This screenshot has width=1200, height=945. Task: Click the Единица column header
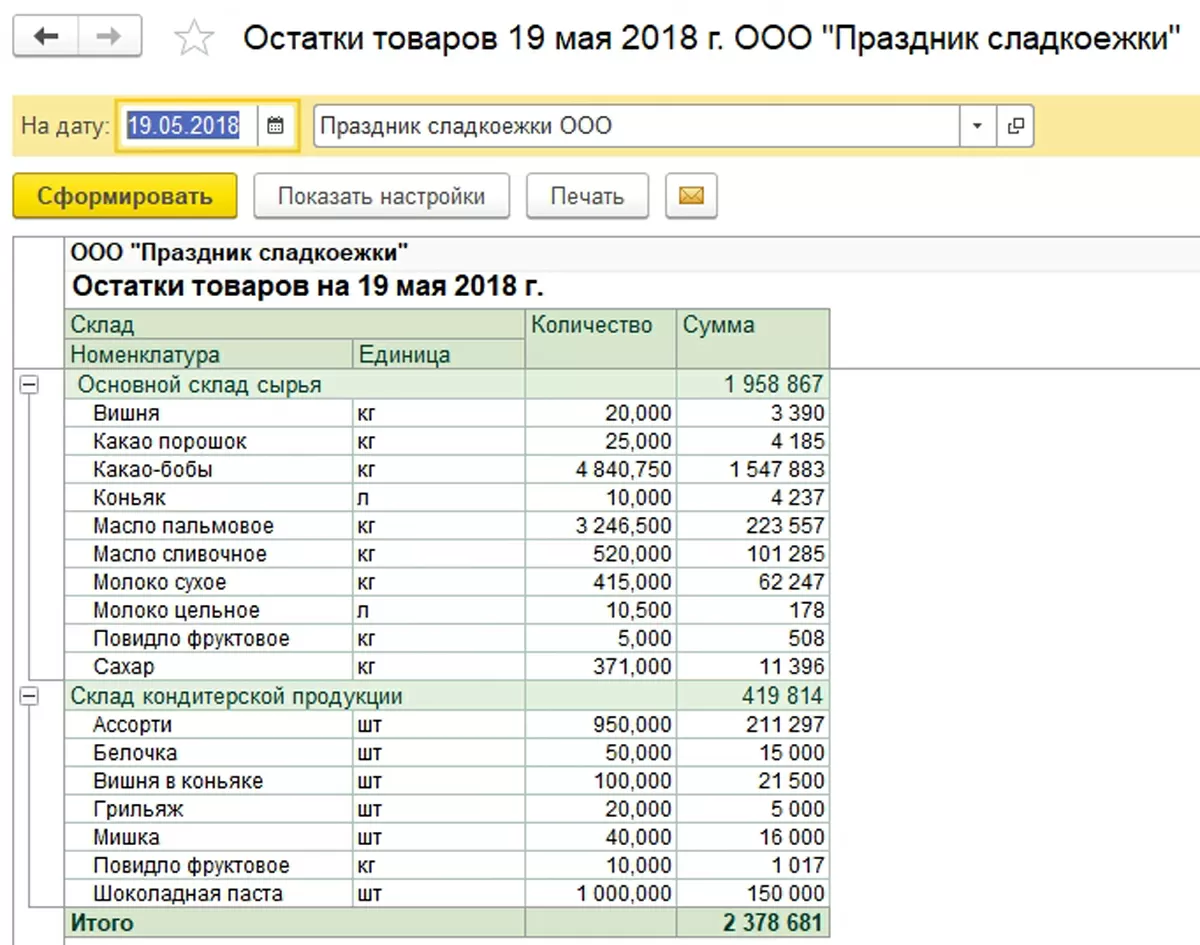pos(439,355)
